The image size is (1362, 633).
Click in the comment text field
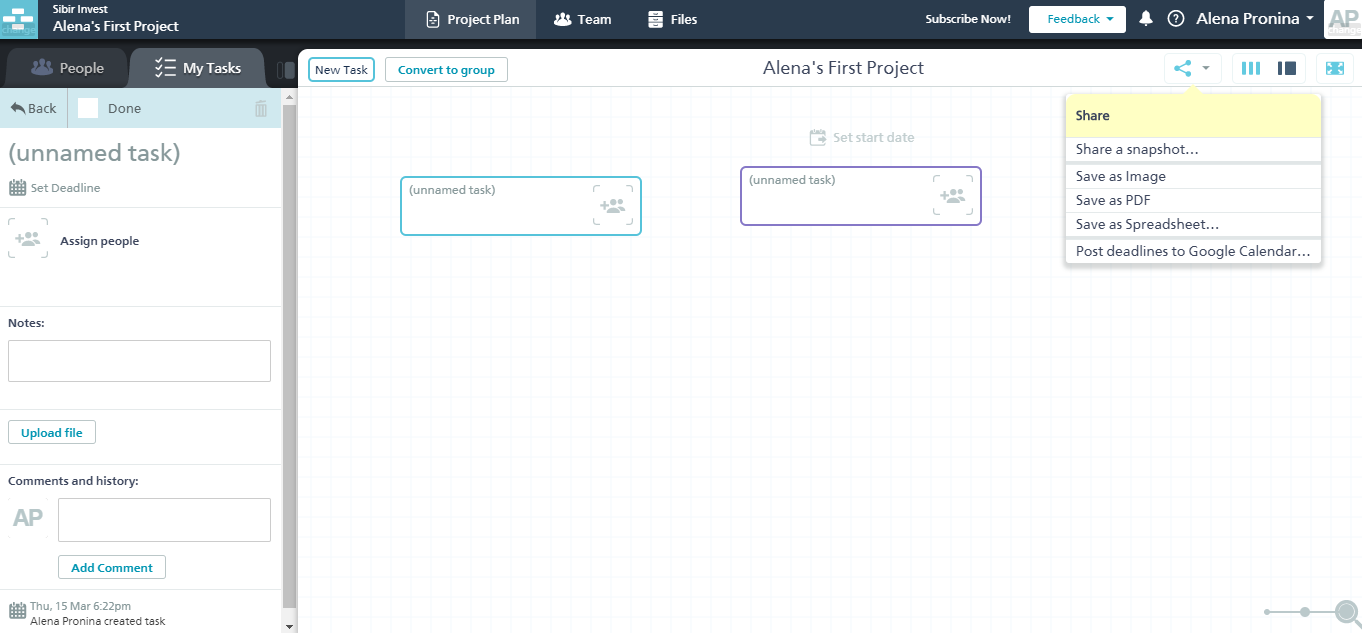tap(164, 520)
